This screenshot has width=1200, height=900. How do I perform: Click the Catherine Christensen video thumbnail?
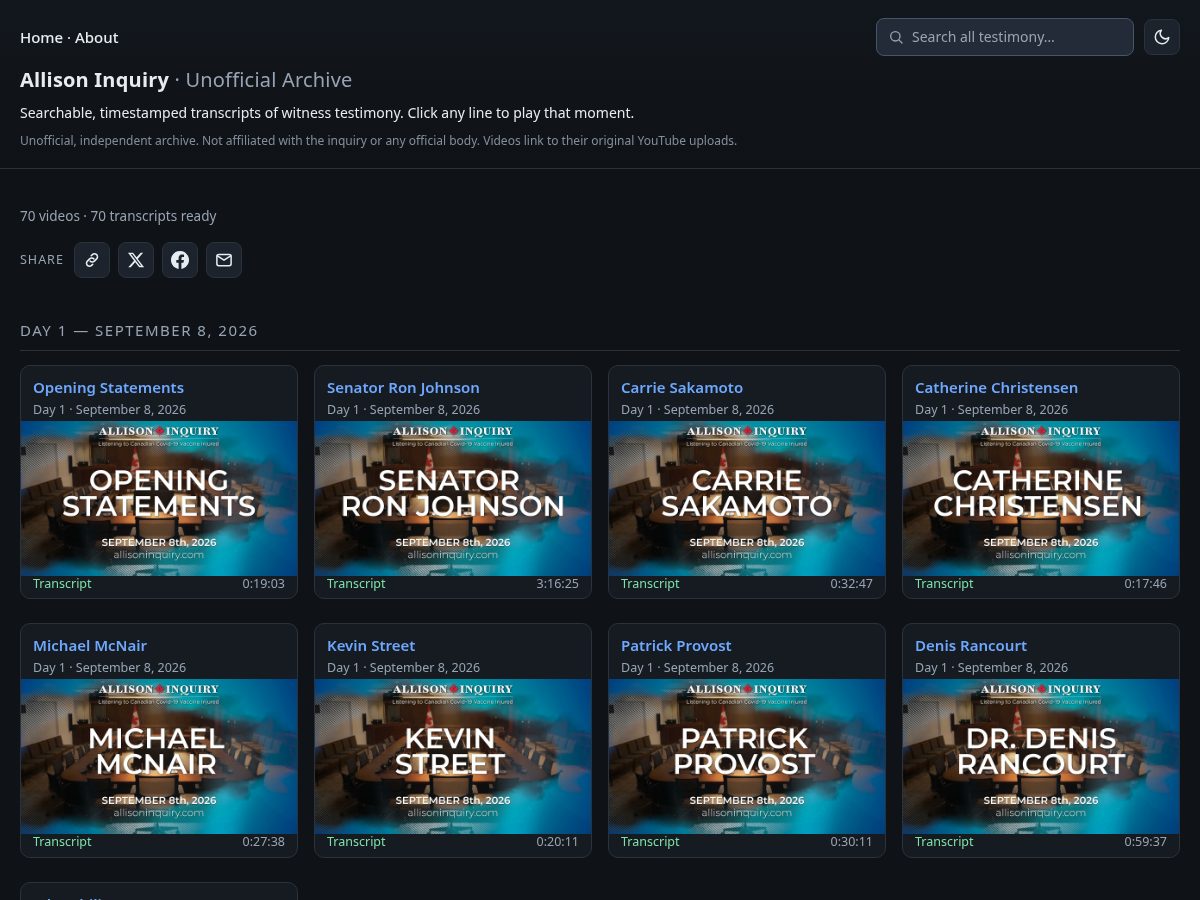coord(1041,498)
